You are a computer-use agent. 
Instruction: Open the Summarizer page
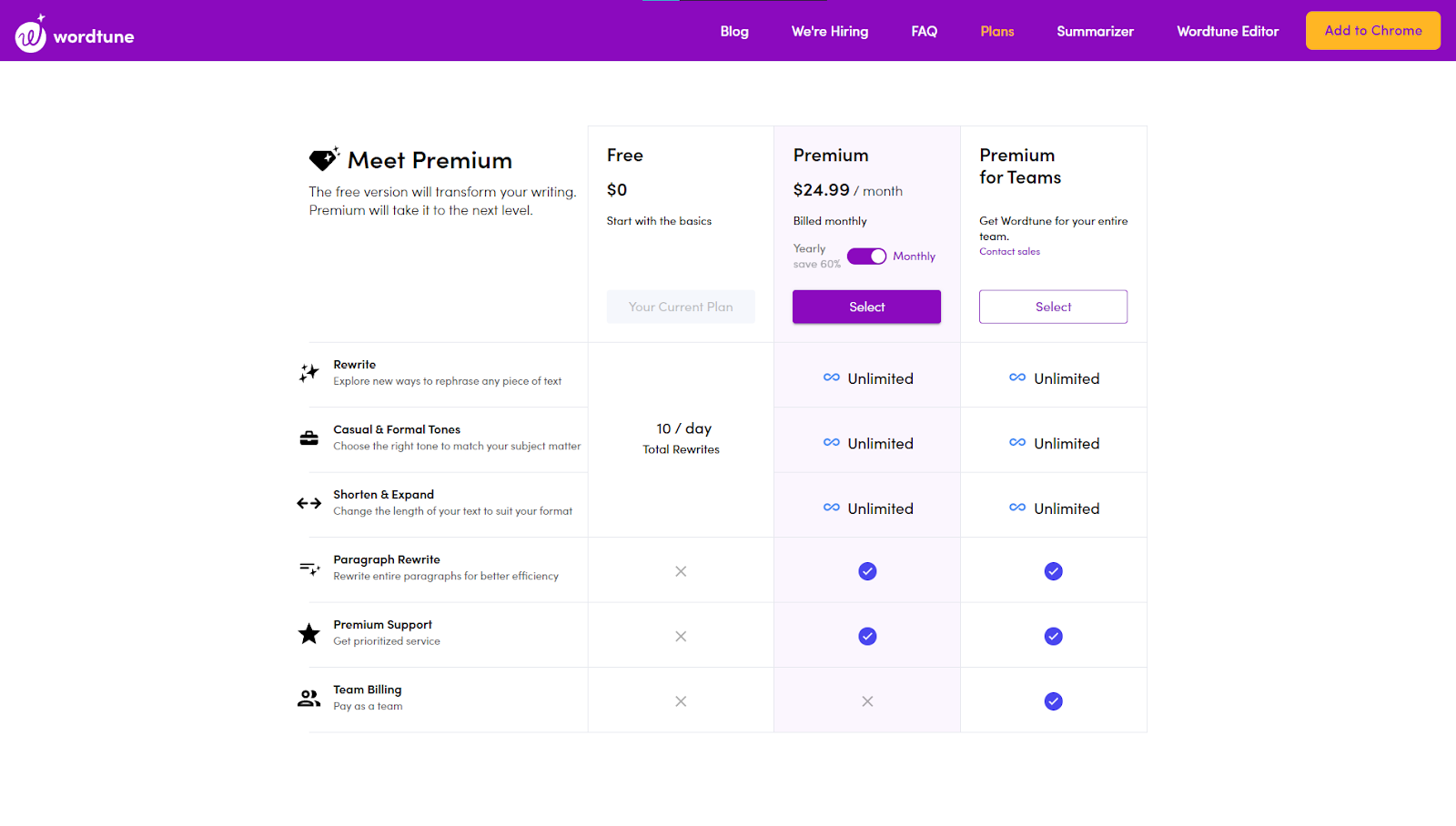point(1096,31)
